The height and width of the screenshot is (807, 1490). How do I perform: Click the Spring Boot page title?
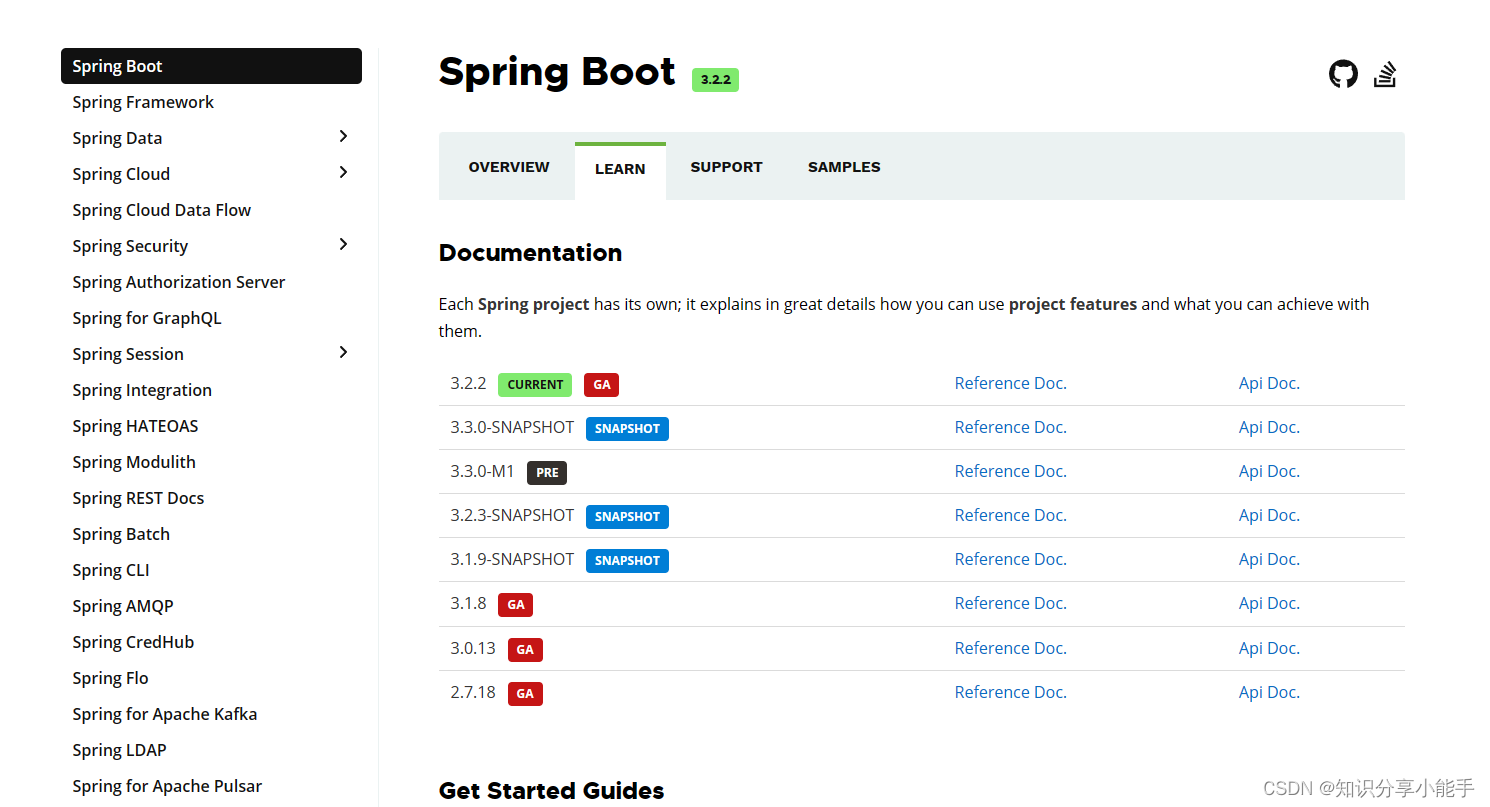[x=557, y=72]
